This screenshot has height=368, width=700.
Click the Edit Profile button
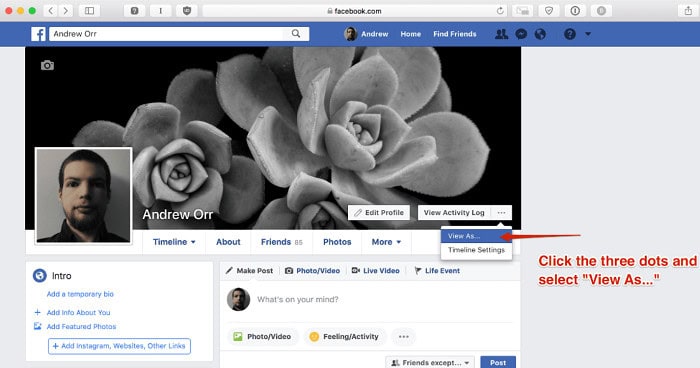(379, 213)
